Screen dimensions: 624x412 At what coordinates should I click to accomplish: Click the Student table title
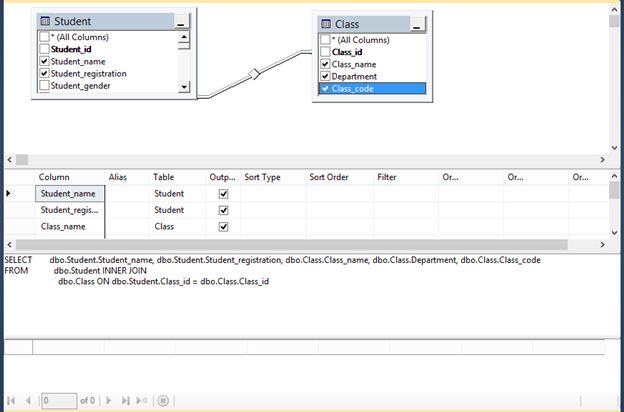(x=72, y=21)
